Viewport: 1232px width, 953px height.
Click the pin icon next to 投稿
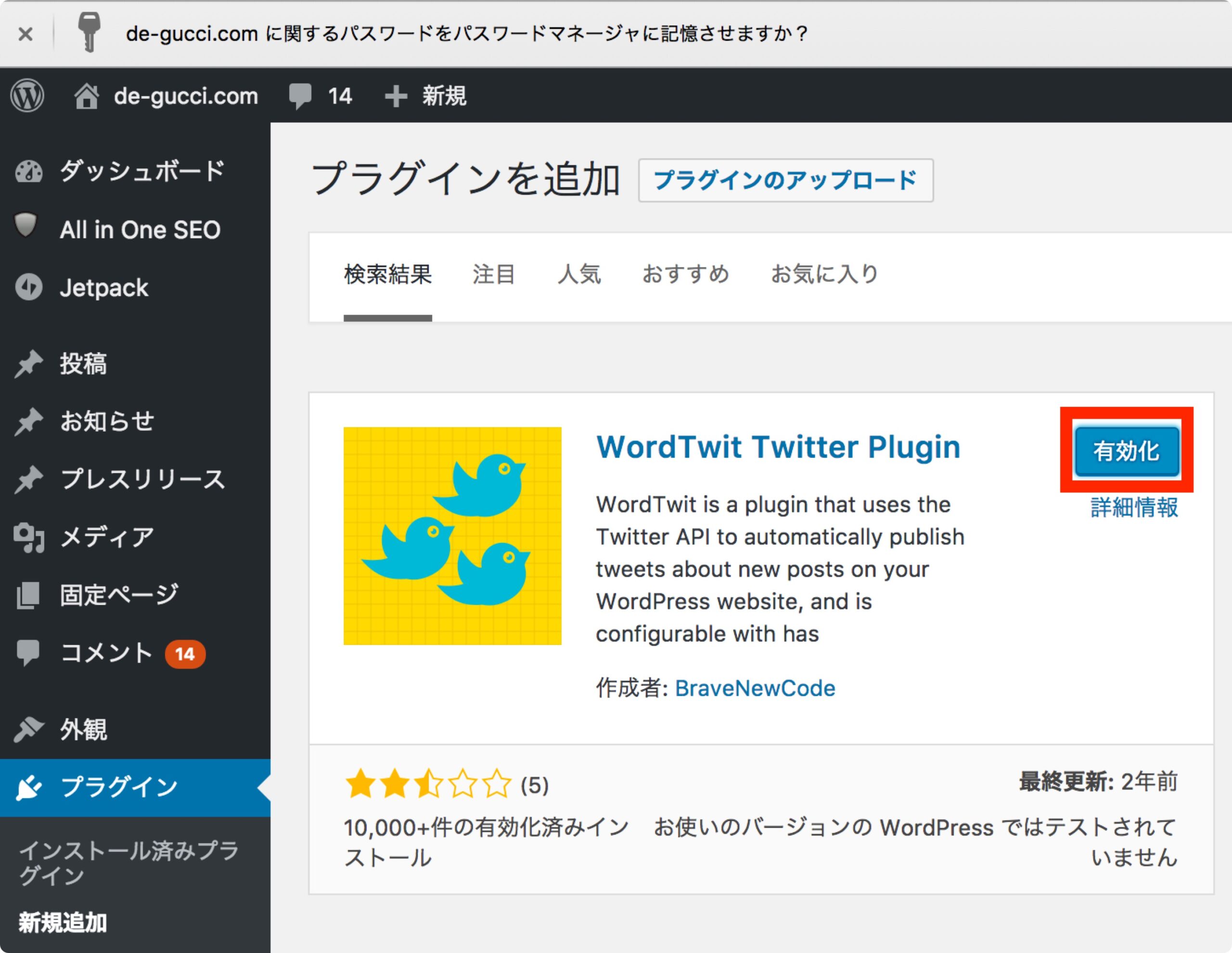coord(29,363)
